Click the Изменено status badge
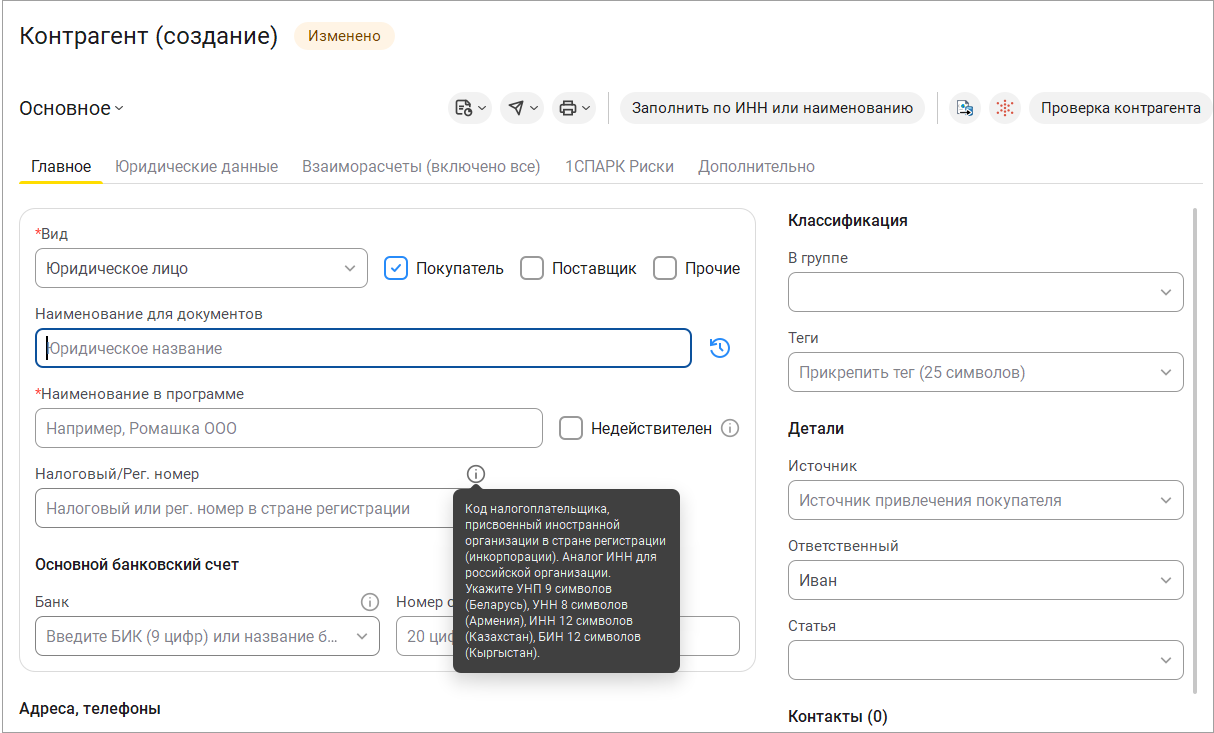This screenshot has height=733, width=1214. 344,36
